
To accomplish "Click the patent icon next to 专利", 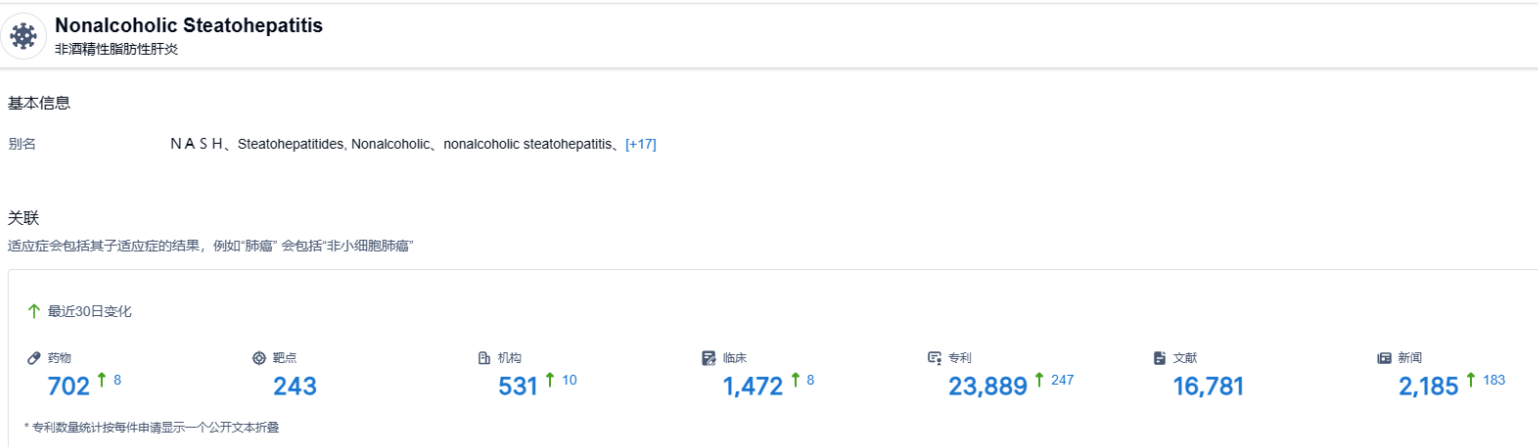I will click(934, 358).
